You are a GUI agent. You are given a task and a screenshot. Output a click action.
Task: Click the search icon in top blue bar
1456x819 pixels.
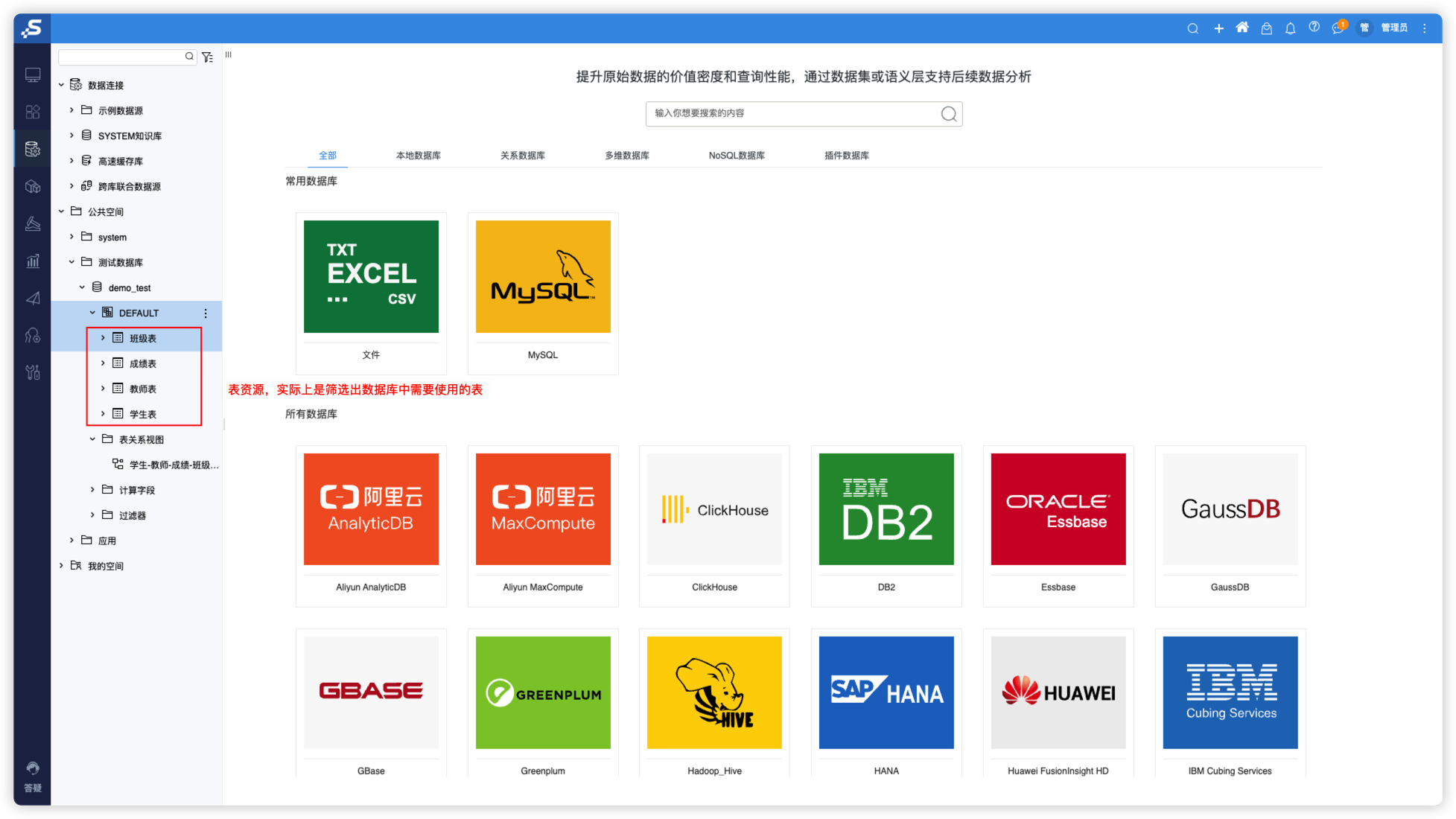1192,28
